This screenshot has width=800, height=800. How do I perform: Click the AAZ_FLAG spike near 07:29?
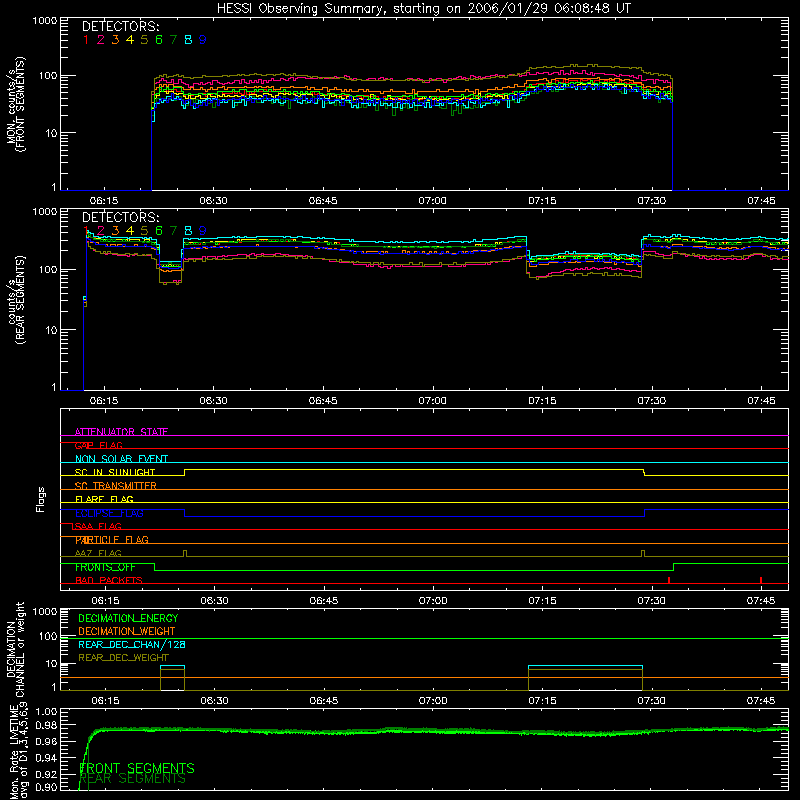[x=643, y=554]
